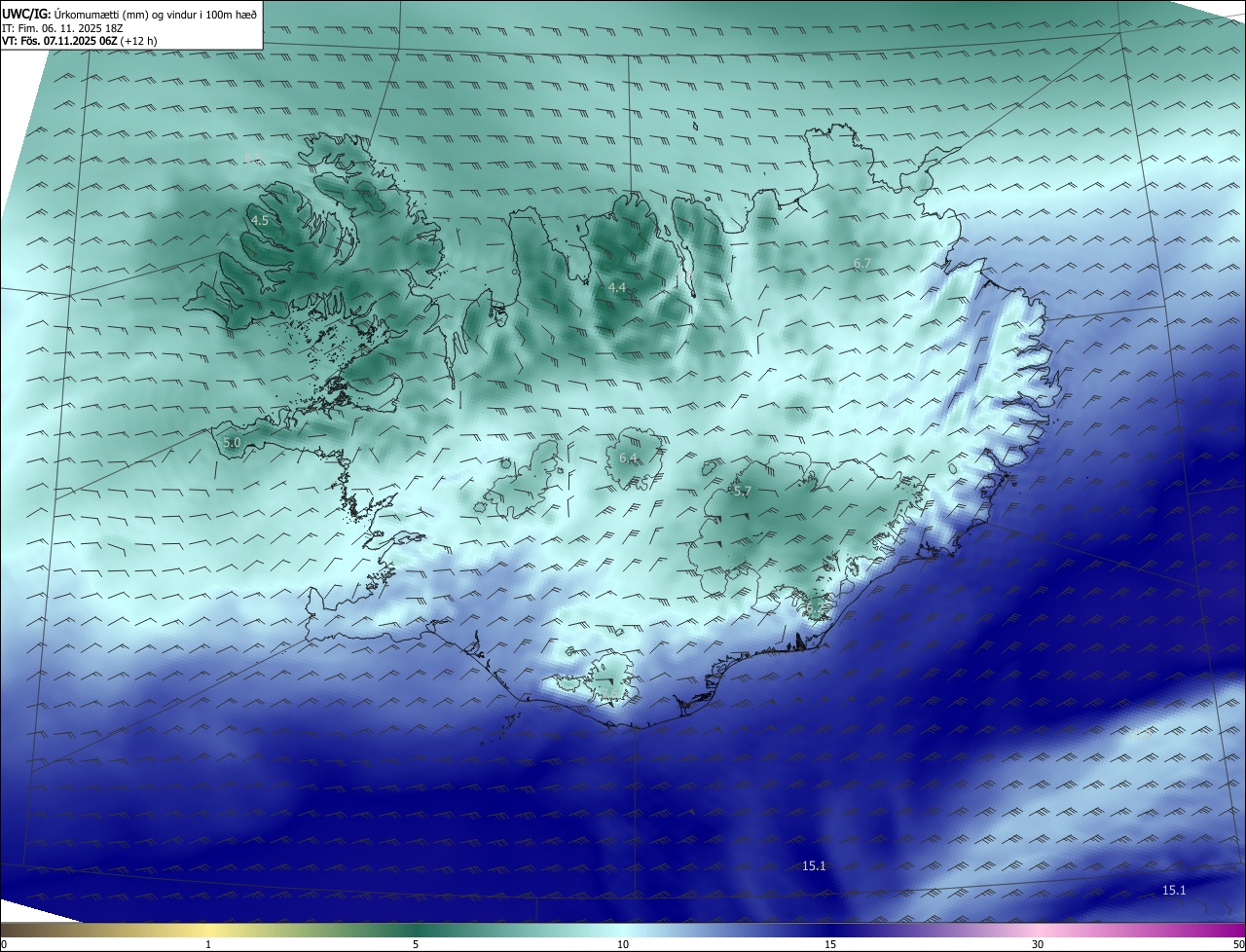Viewport: 1246px width, 952px height.
Task: Click the 4.5 value label on the map
Action: pos(260,221)
